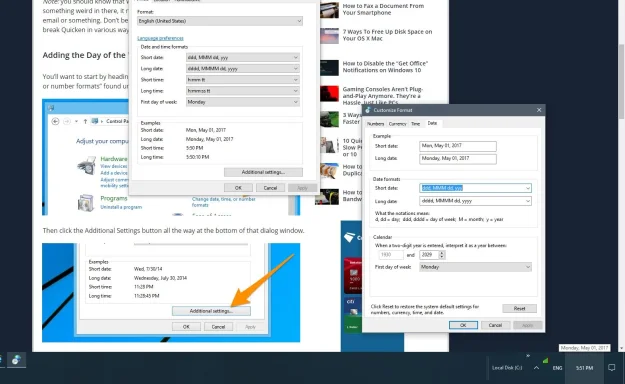This screenshot has width=625, height=384.
Task: Switch to the Currency tab
Action: [x=397, y=124]
